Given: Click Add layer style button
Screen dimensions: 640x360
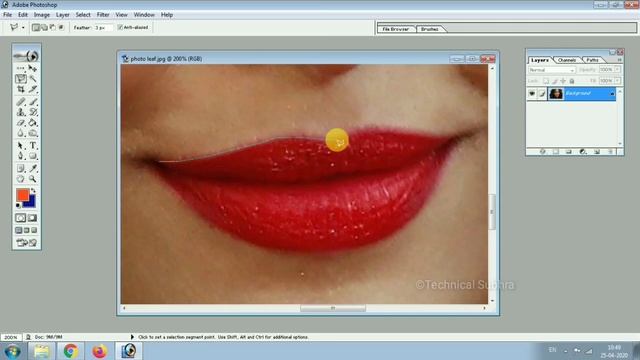Looking at the screenshot, I should tap(542, 152).
